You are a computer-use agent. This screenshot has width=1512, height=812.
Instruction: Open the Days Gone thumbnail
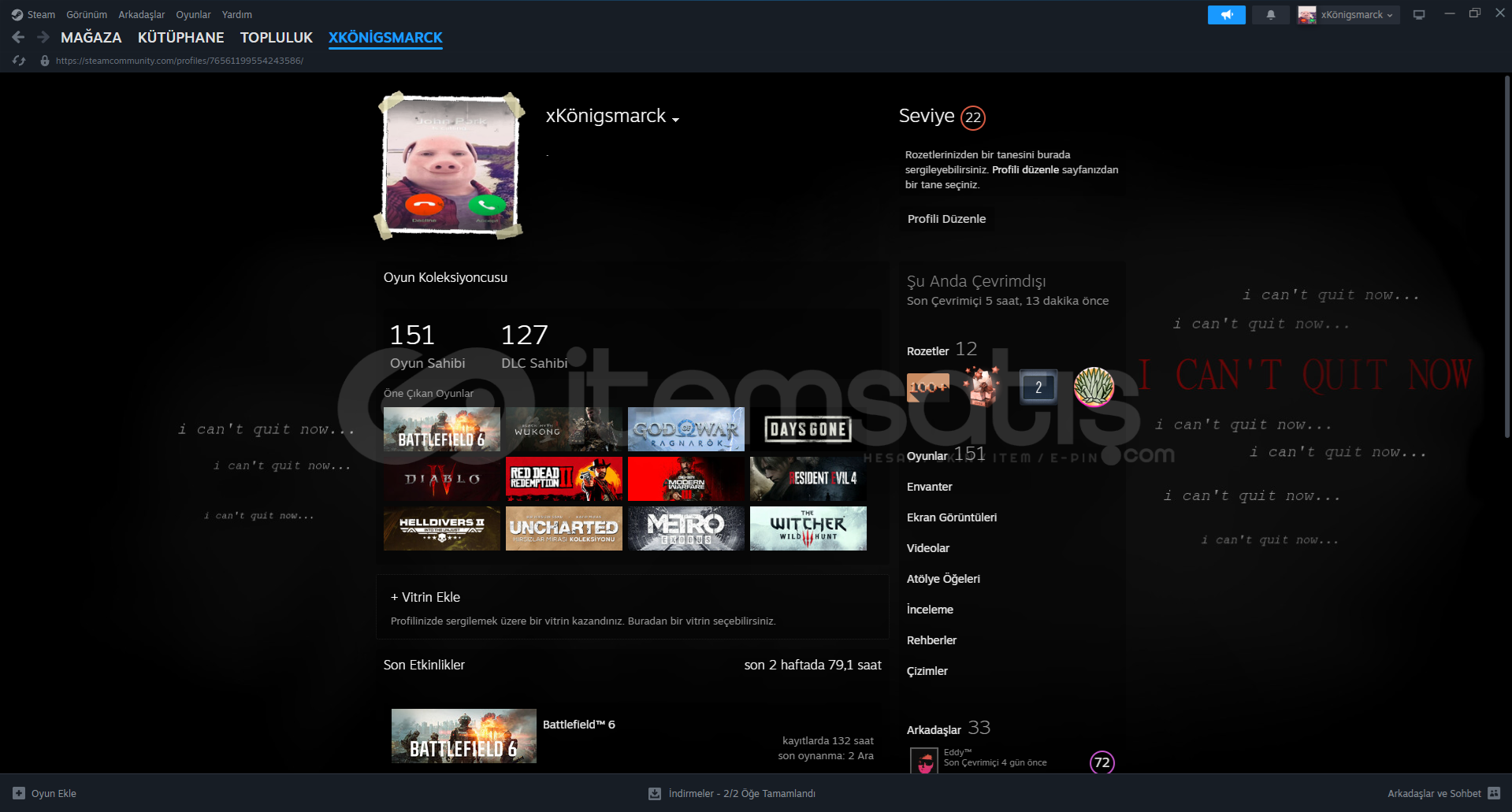pyautogui.click(x=808, y=429)
